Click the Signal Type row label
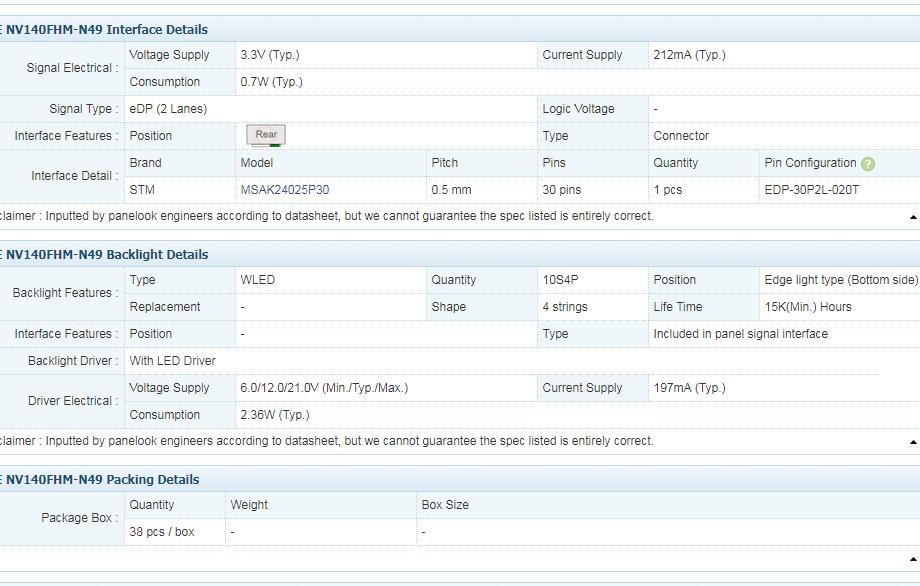Viewport: 920px width, 586px height. [x=84, y=109]
